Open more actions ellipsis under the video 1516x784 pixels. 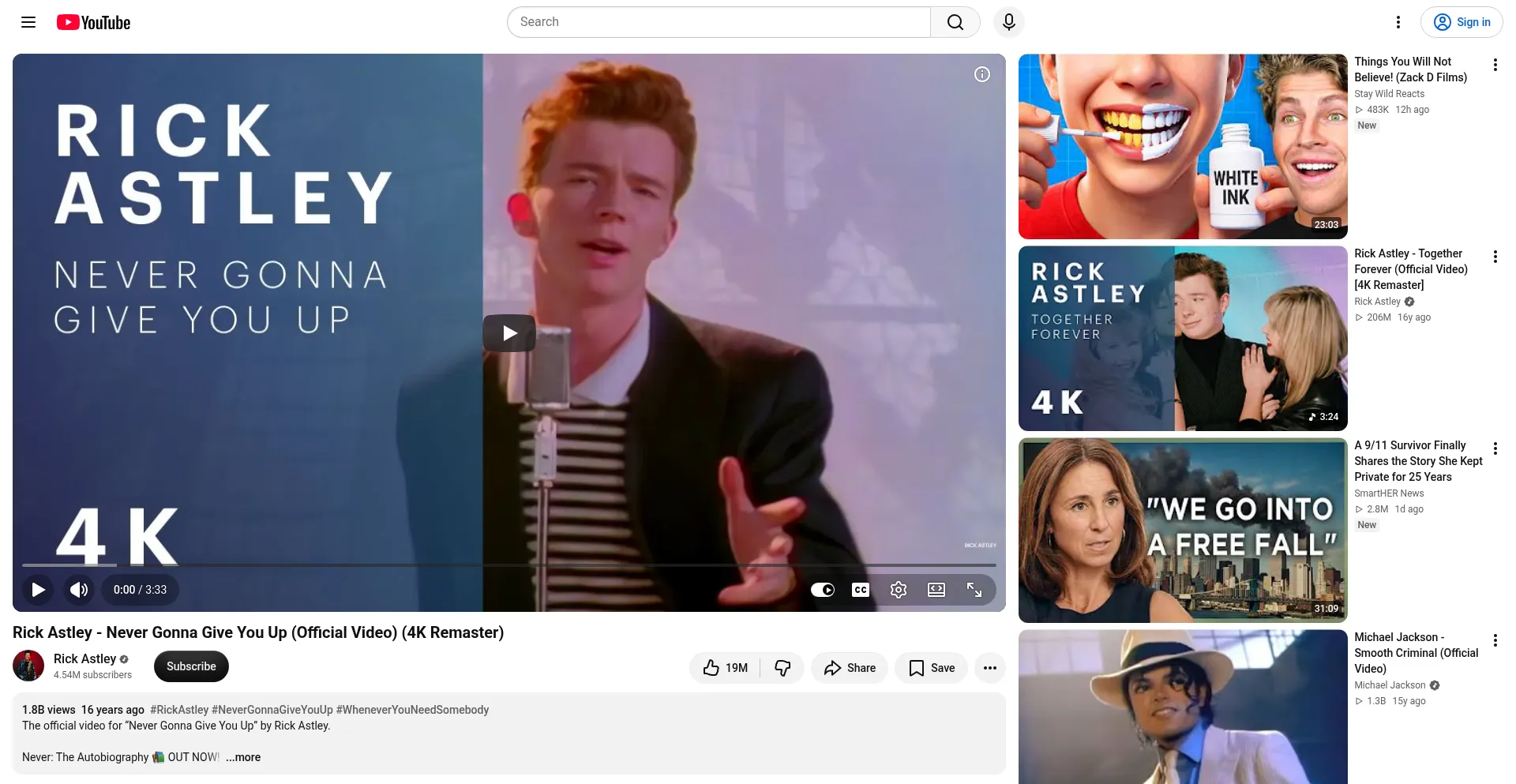[x=990, y=668]
